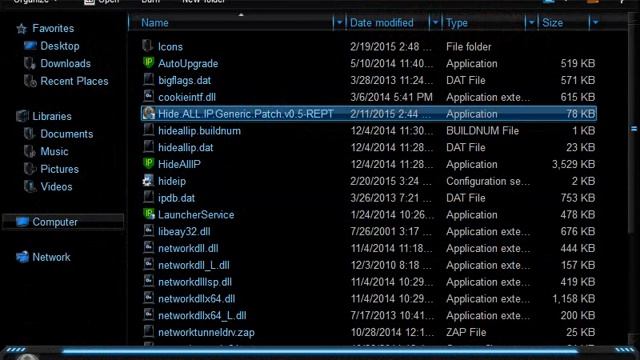Select the hideip configuration gear icon

pyautogui.click(x=148, y=180)
